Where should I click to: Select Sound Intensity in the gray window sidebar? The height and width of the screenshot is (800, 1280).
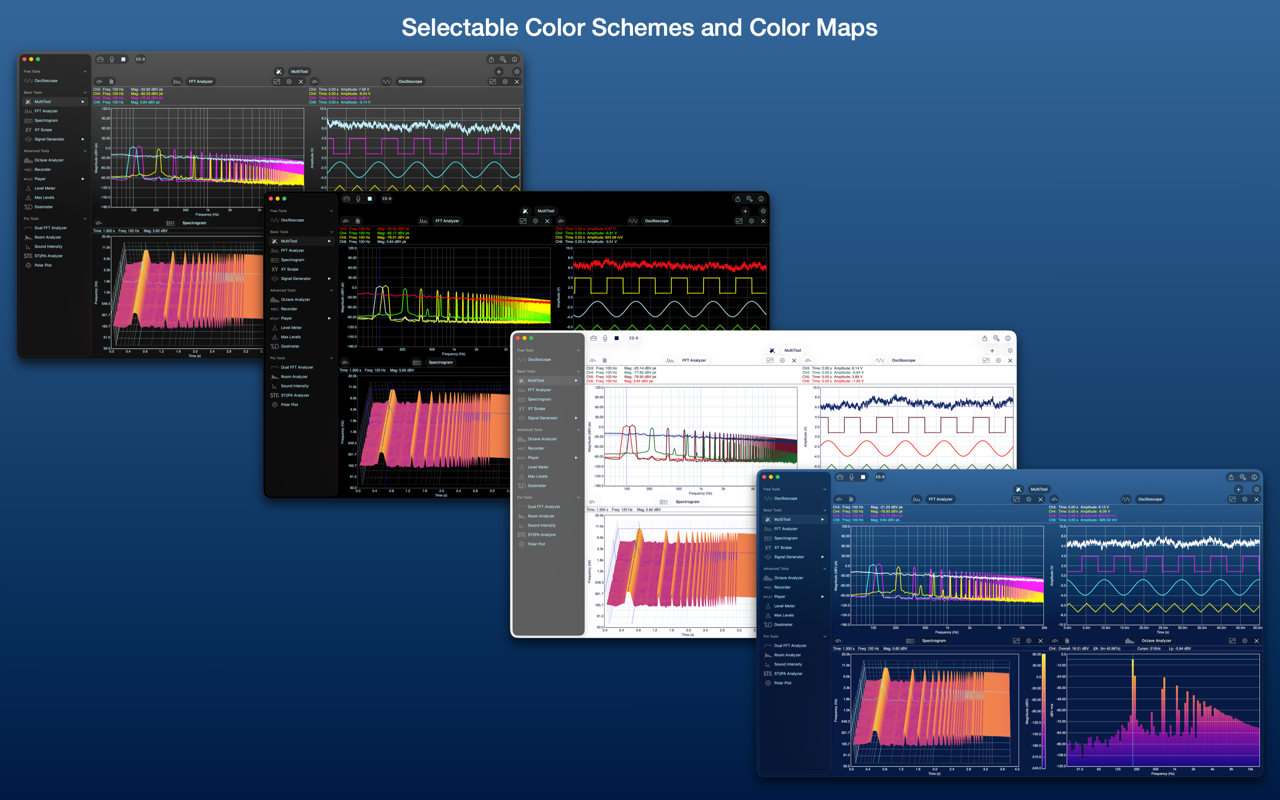tap(46, 247)
